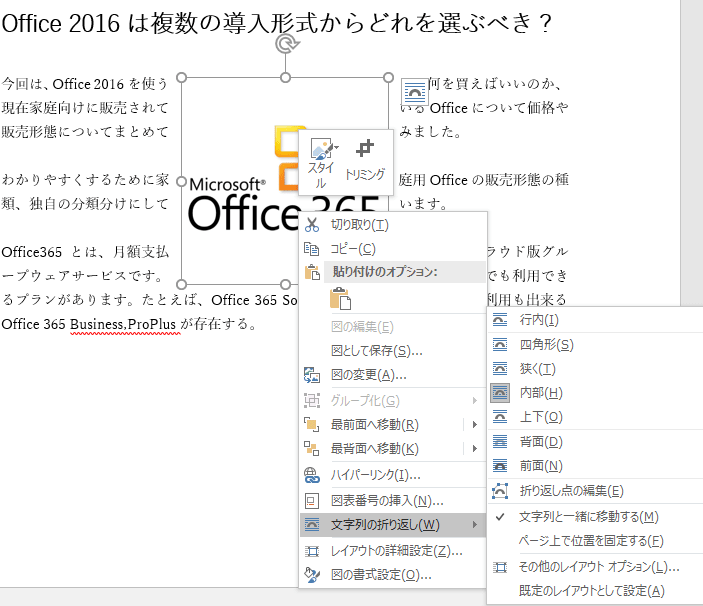
Task: Click the underlined word Business,ProPlus
Action: (x=125, y=324)
